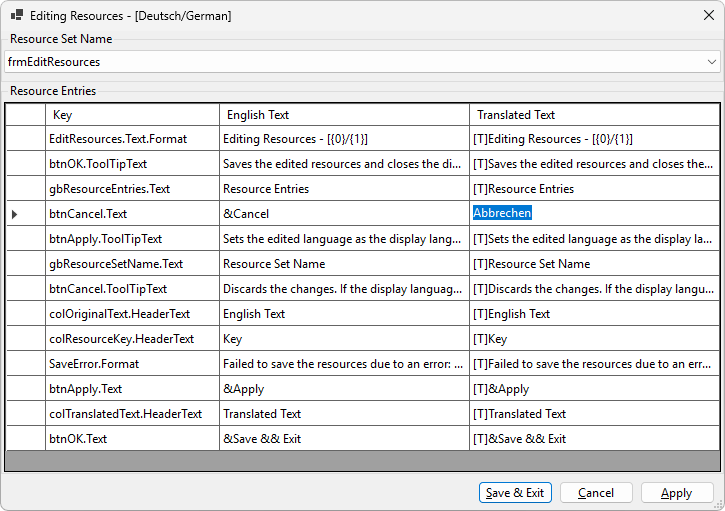Select the gbResourceSetName.Text key cell
725x511 pixels.
132,264
